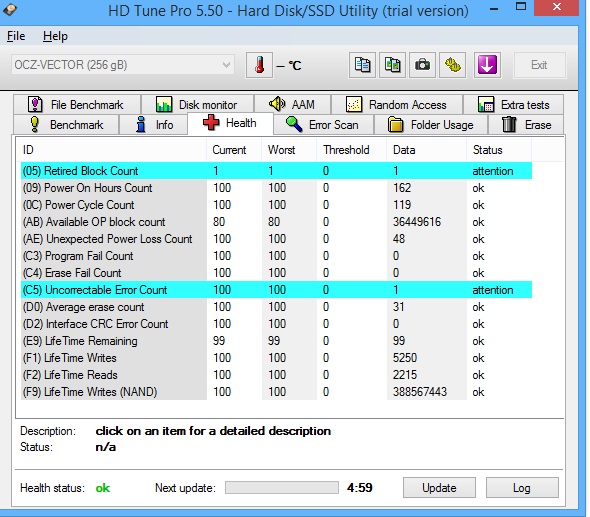Click the ID column header
The image size is (590, 517).
[113, 150]
